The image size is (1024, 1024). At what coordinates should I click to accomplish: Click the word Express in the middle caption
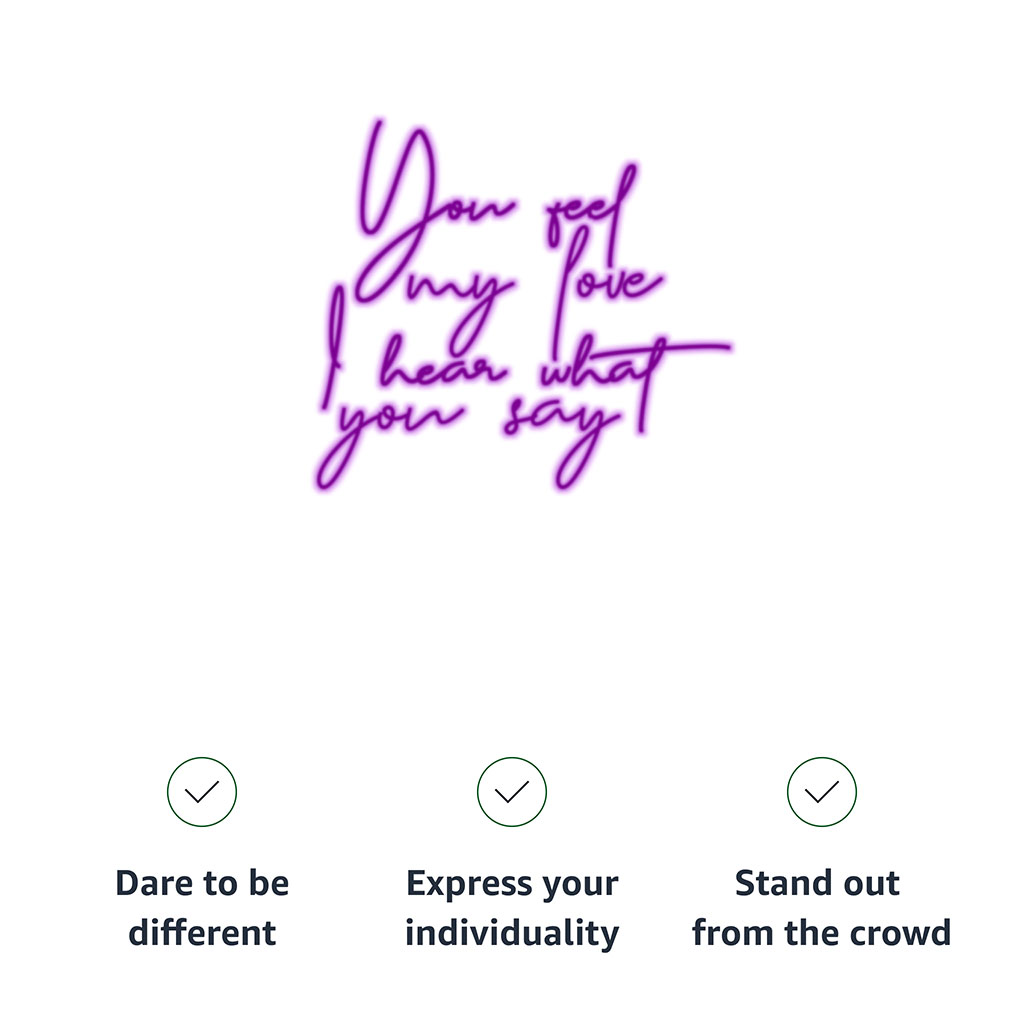[x=469, y=885]
